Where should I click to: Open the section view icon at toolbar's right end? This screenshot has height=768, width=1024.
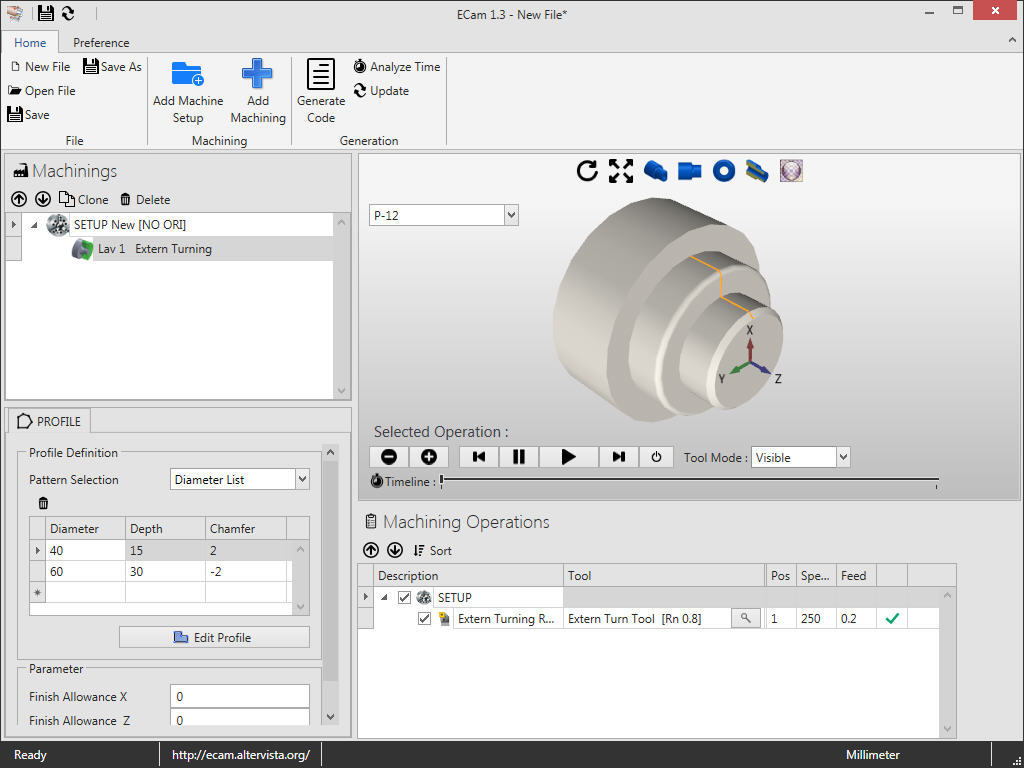click(790, 170)
